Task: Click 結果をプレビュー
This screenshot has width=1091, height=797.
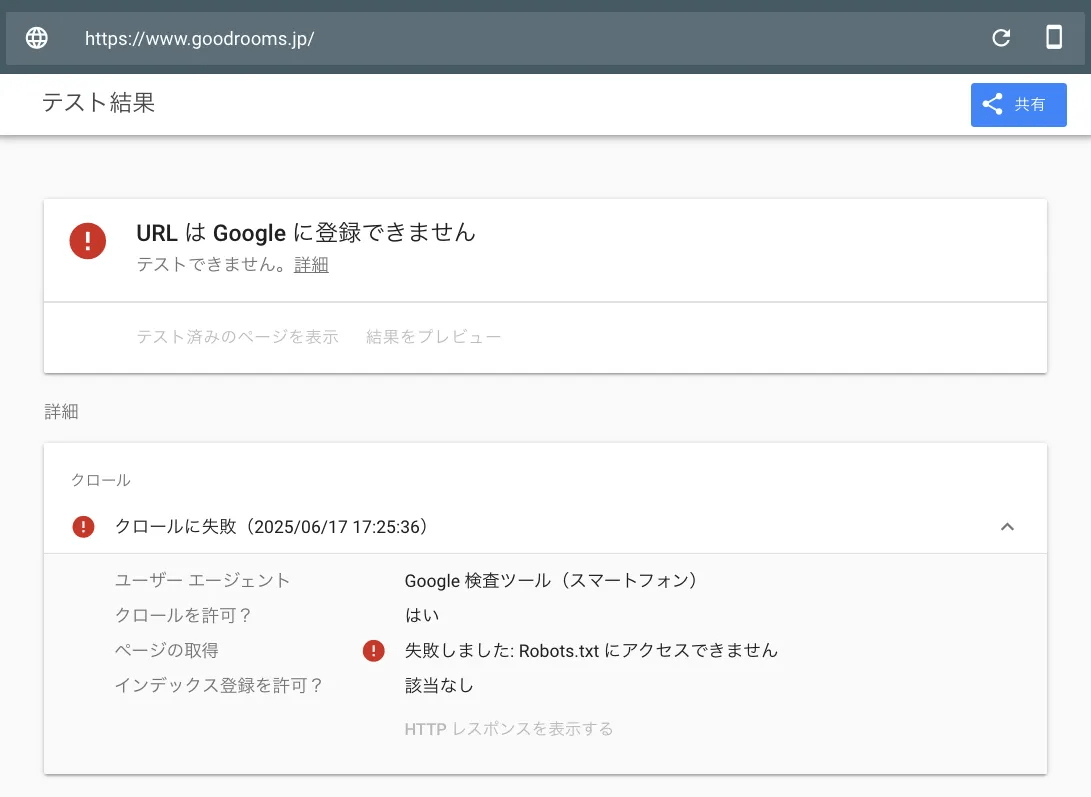Action: (x=433, y=337)
